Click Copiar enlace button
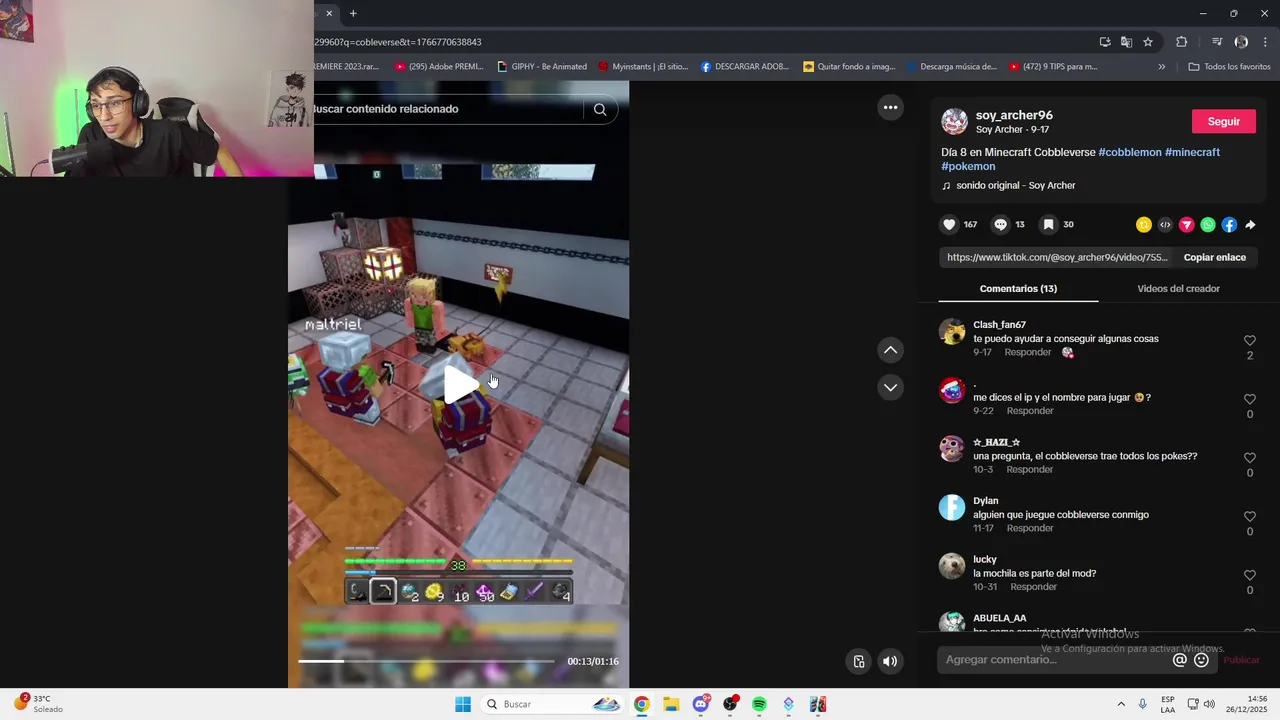1280x720 pixels. point(1215,258)
